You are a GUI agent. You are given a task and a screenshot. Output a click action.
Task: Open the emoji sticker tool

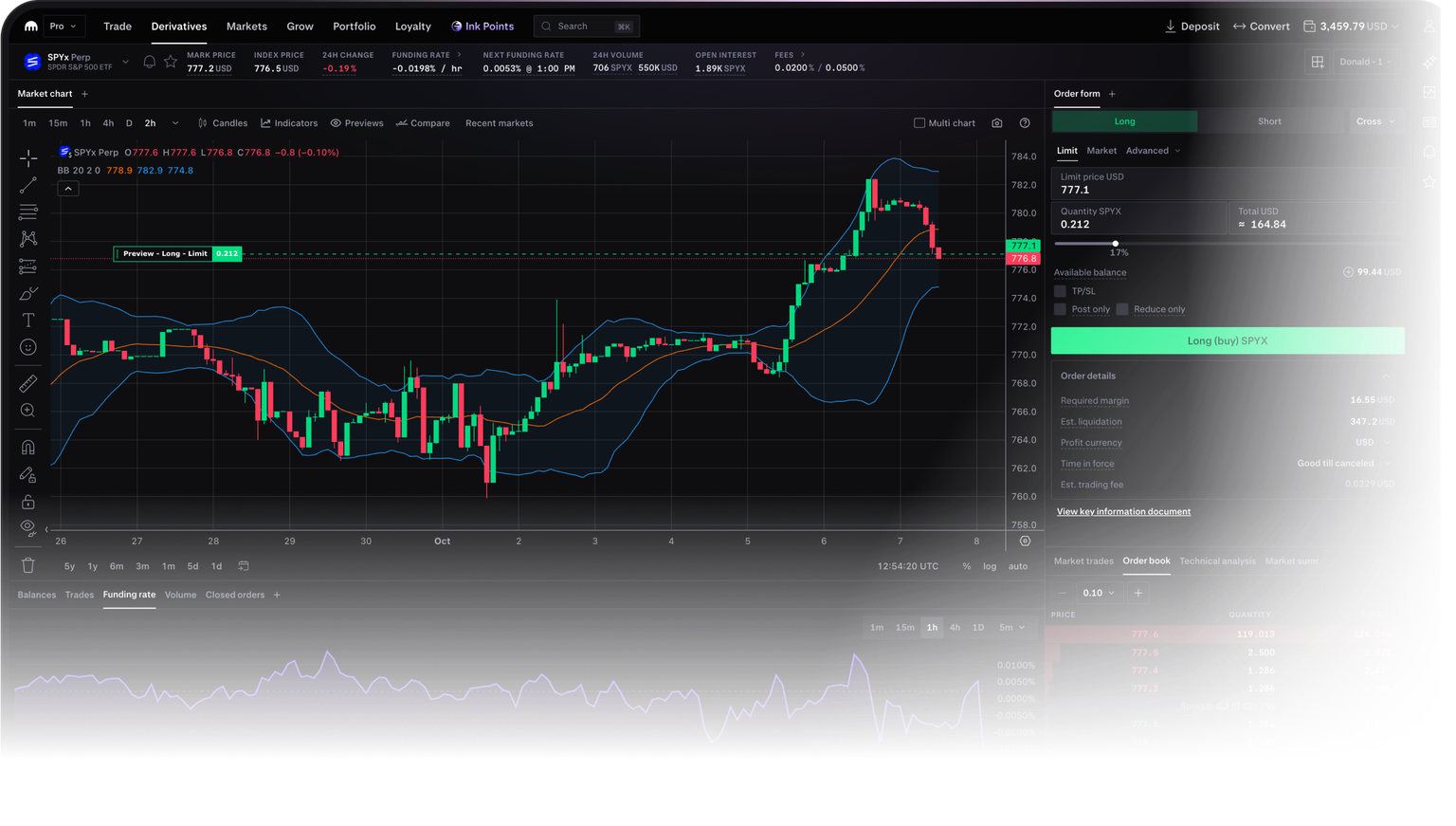(28, 347)
